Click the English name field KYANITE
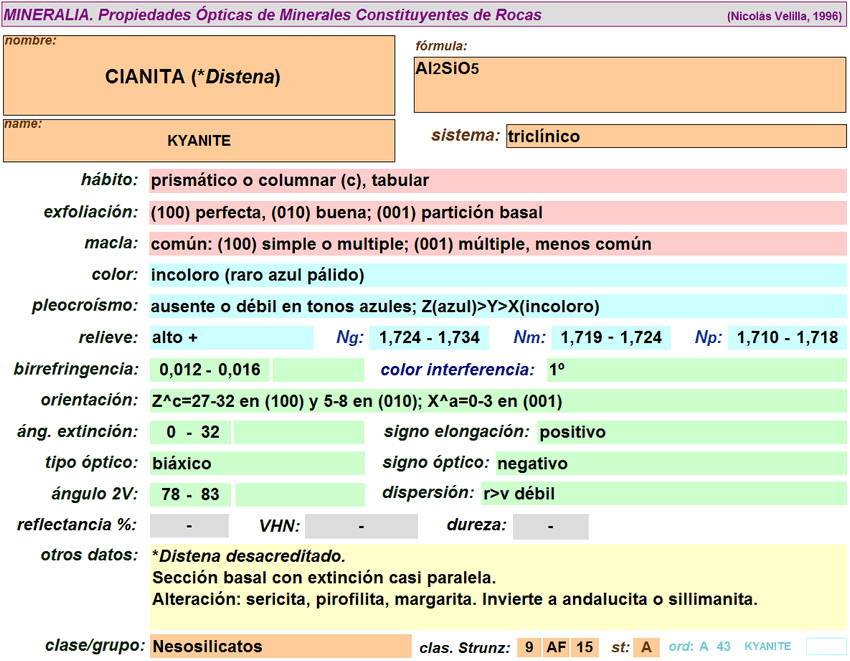The width and height of the screenshot is (850, 661). click(x=199, y=140)
